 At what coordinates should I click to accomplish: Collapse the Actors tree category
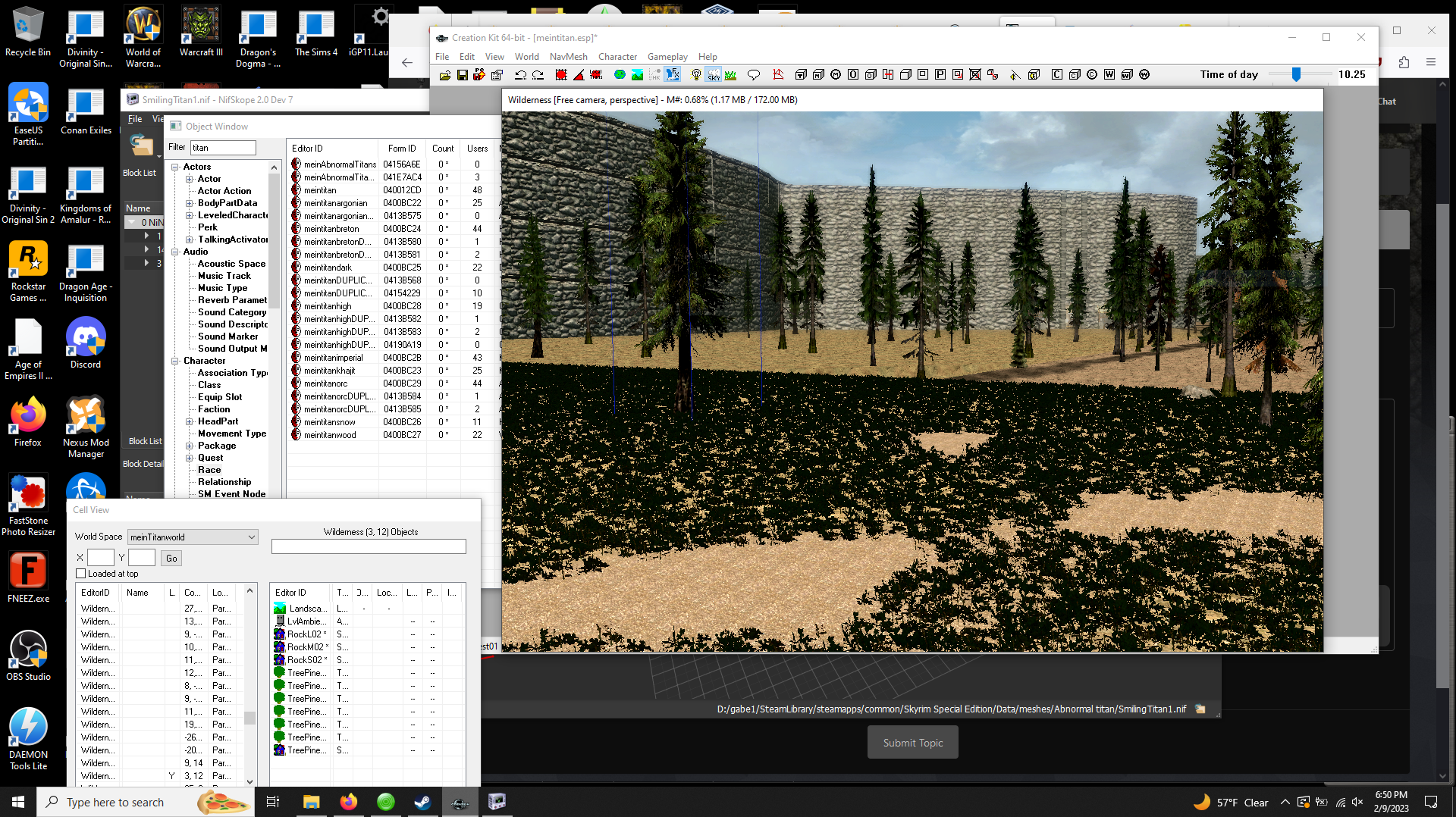(175, 167)
